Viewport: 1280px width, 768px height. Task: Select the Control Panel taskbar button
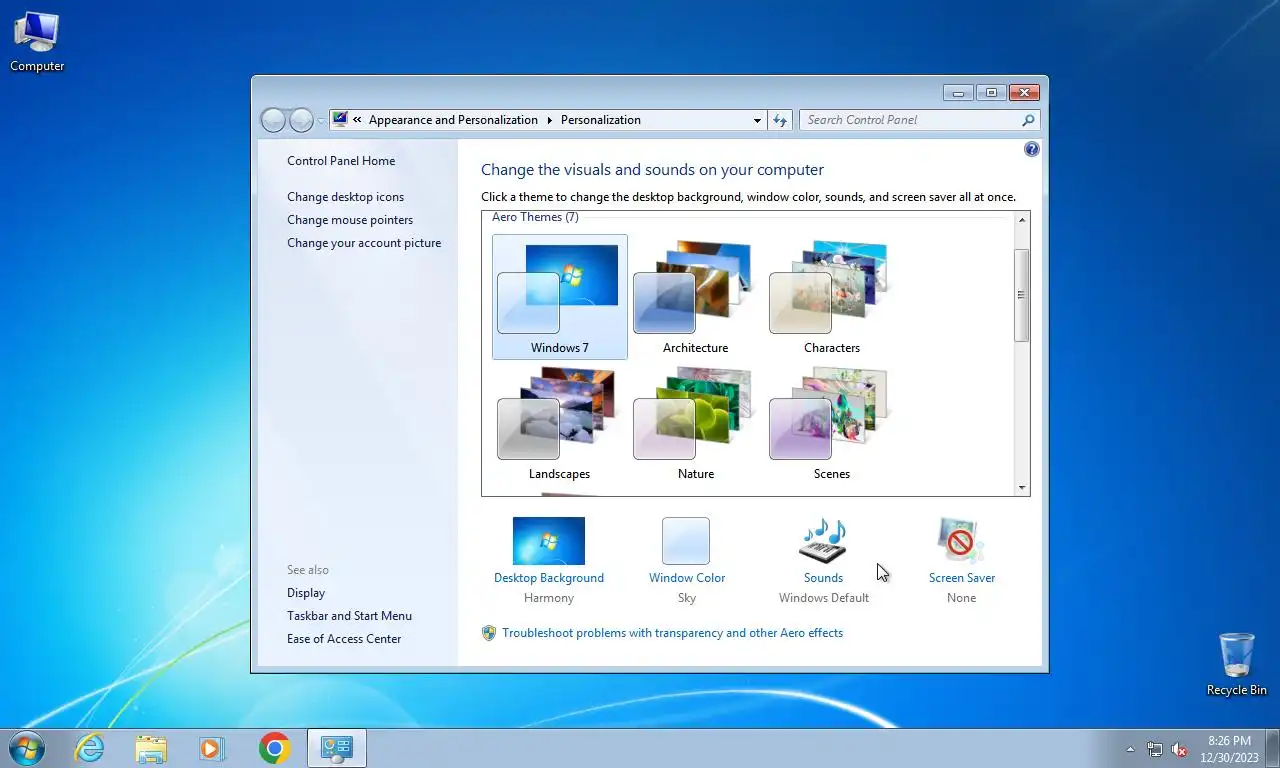coord(336,748)
